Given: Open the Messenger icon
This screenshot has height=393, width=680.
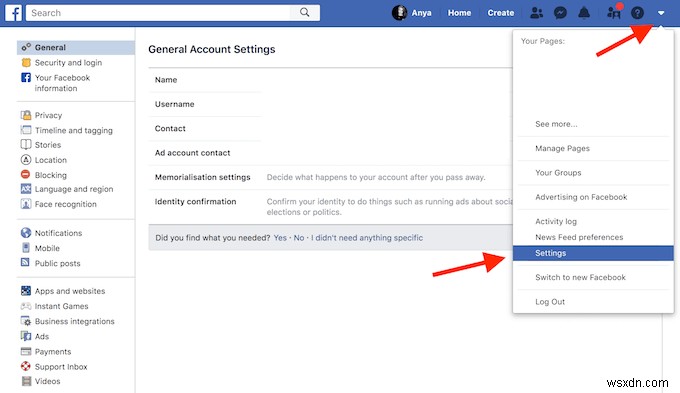Looking at the screenshot, I should [560, 13].
